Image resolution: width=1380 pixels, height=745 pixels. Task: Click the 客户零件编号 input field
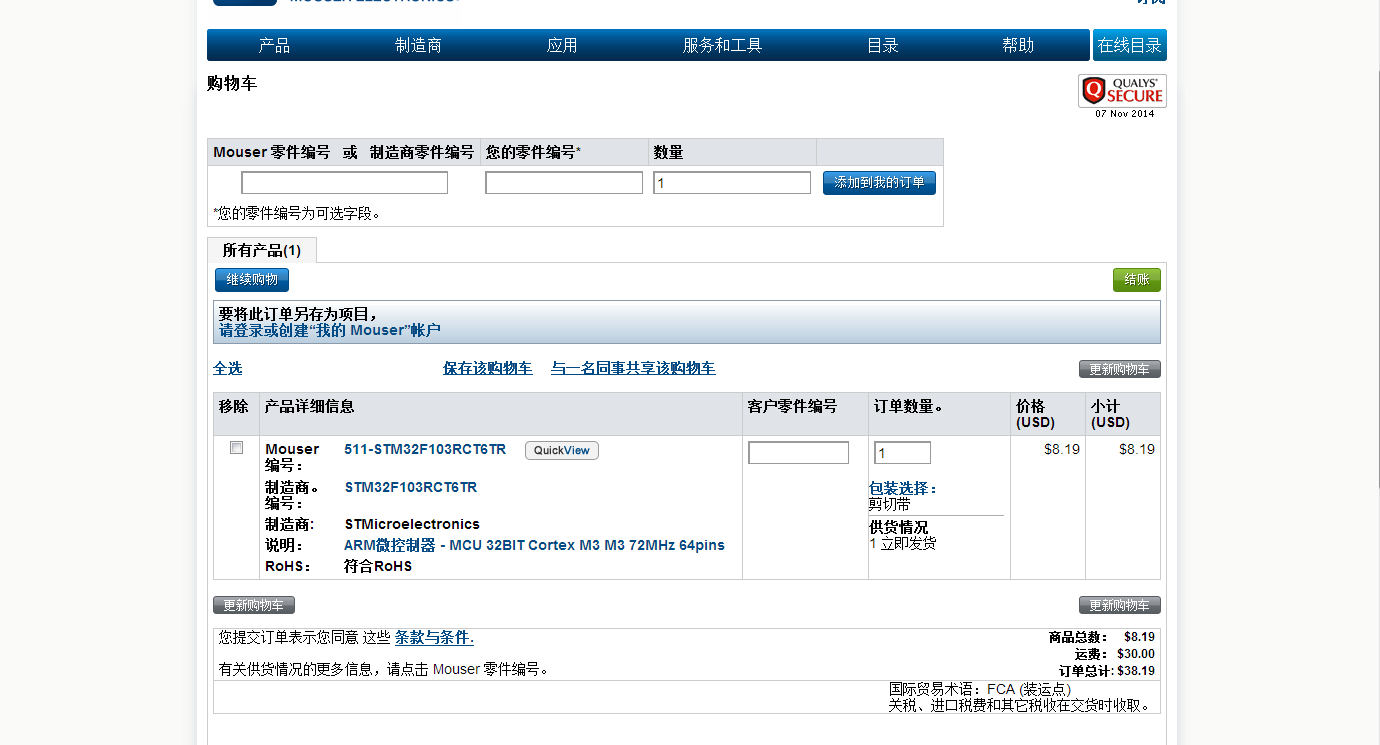[x=799, y=453]
